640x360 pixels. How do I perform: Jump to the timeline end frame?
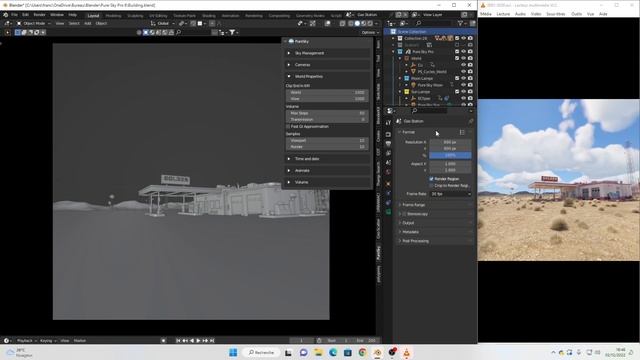[212, 340]
